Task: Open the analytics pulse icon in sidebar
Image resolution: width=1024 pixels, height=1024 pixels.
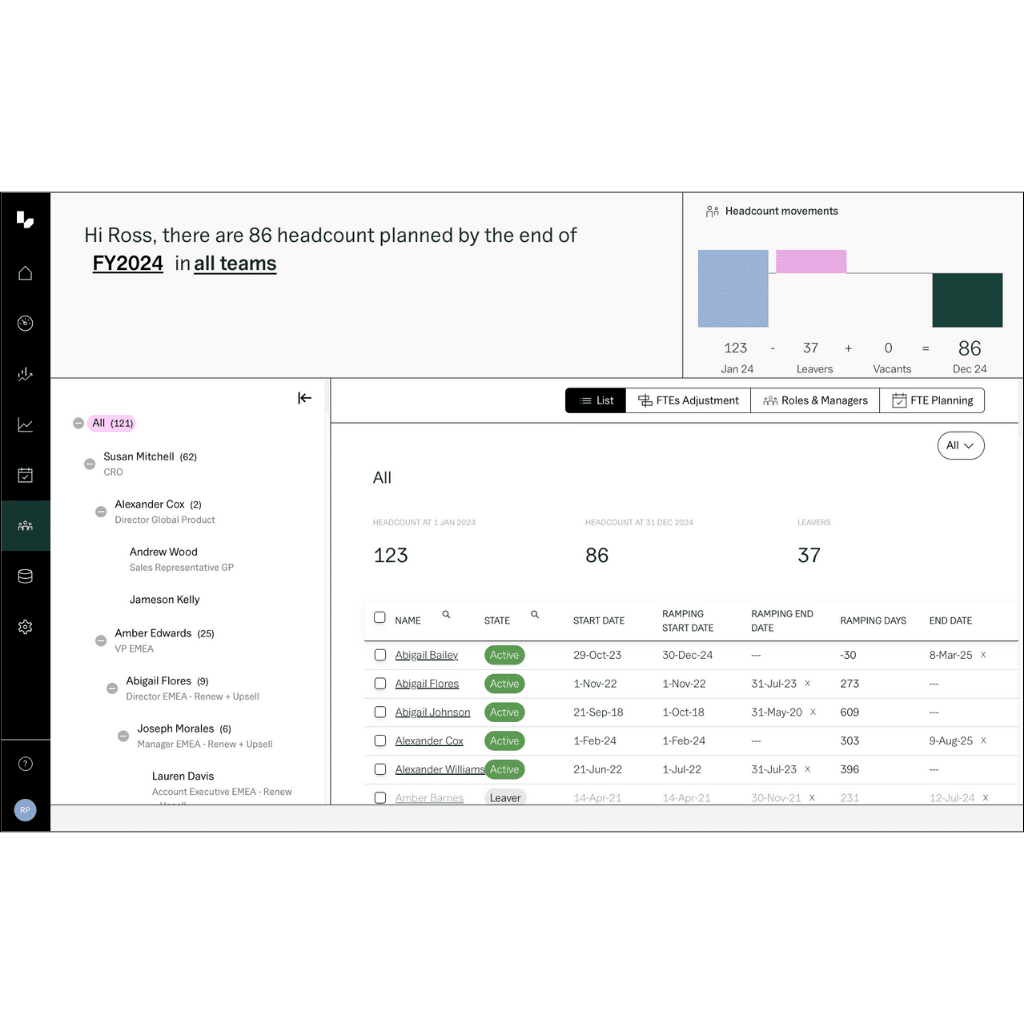Action: [25, 374]
